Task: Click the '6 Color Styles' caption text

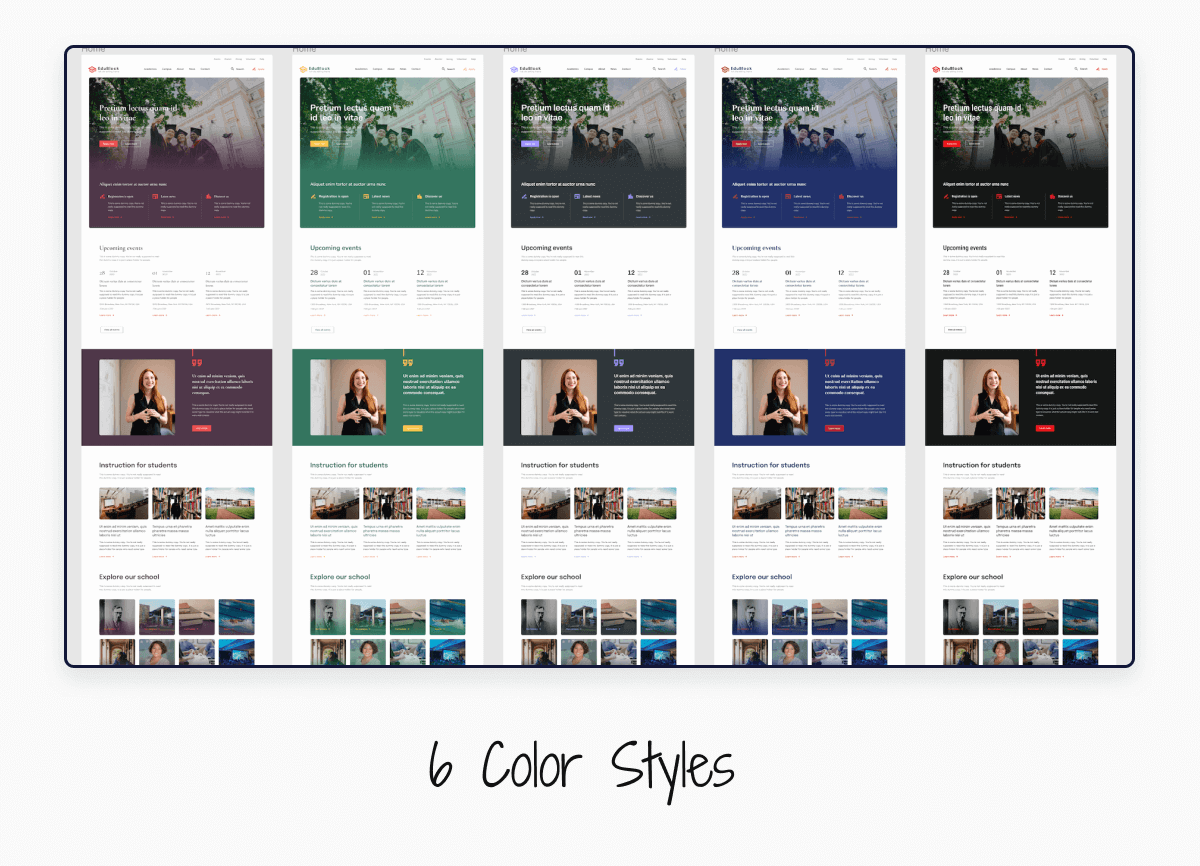Action: click(581, 768)
